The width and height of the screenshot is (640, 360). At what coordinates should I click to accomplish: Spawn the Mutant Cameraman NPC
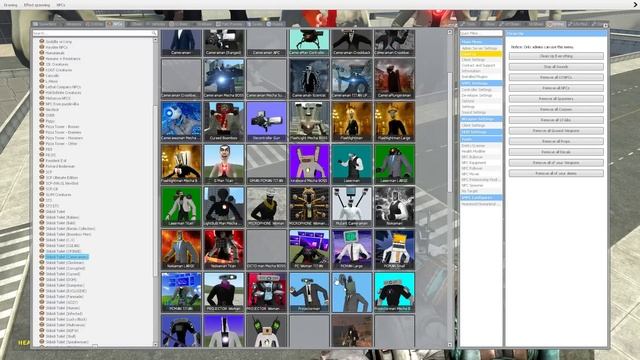(352, 207)
